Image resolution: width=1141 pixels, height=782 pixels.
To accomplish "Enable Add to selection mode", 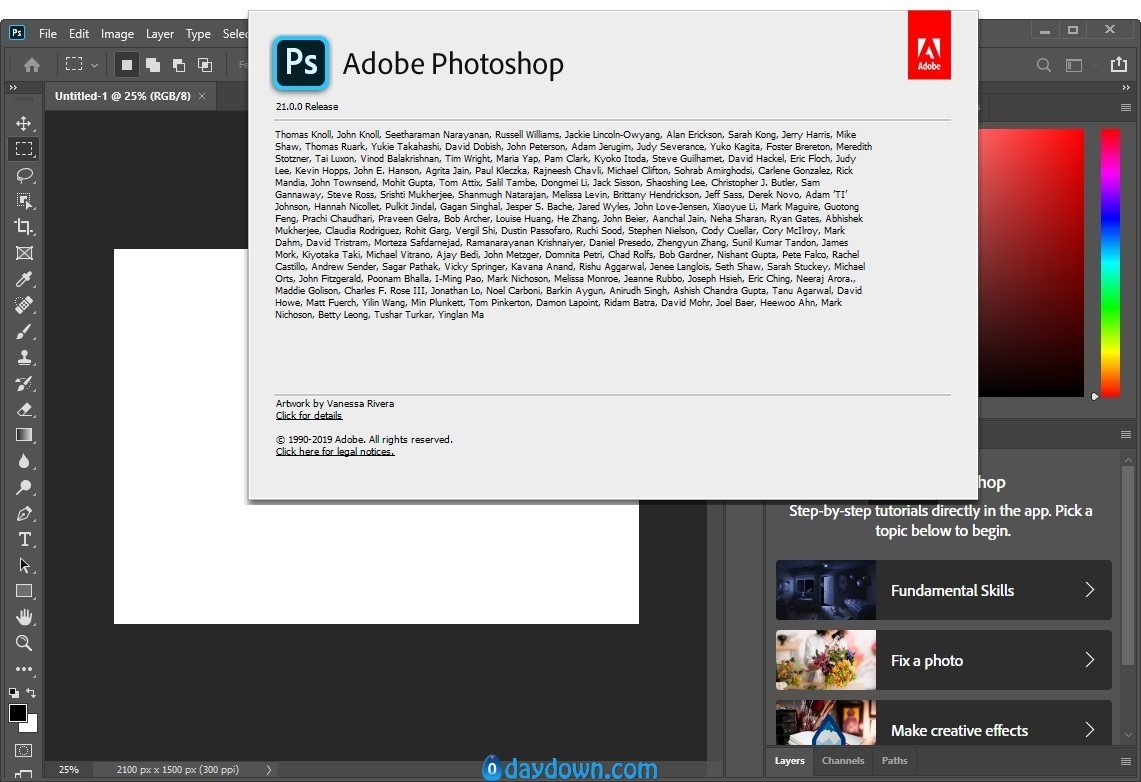I will 153,65.
